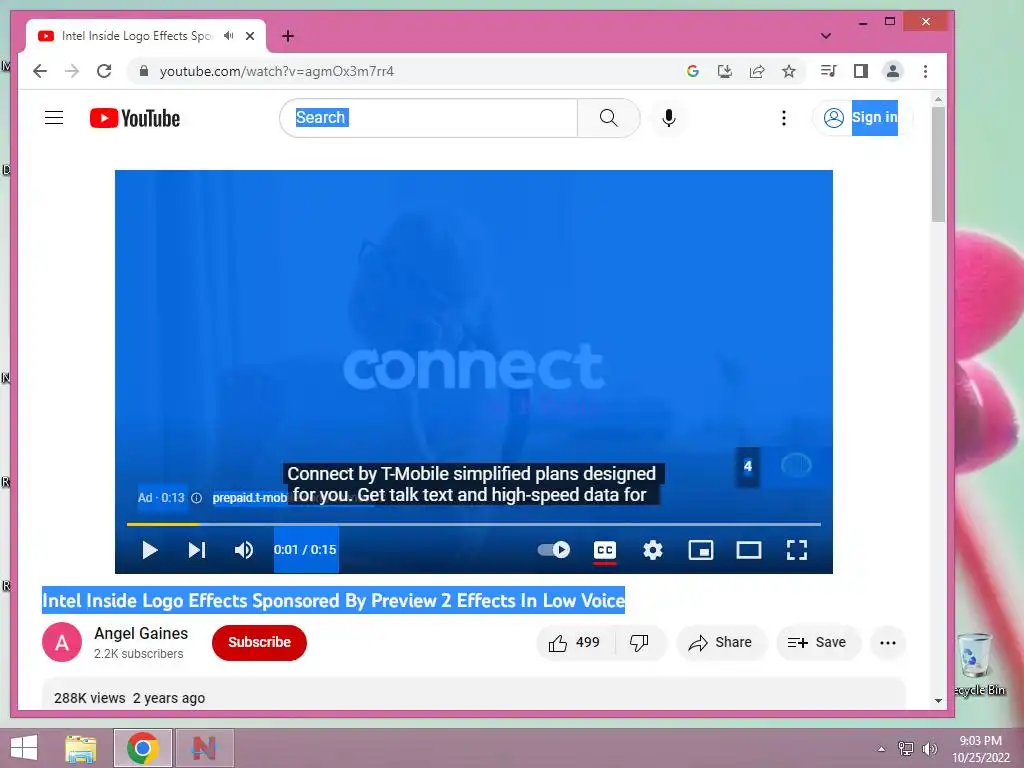The width and height of the screenshot is (1024, 768).
Task: Subscribe to Angel Gaines channel
Action: click(259, 643)
